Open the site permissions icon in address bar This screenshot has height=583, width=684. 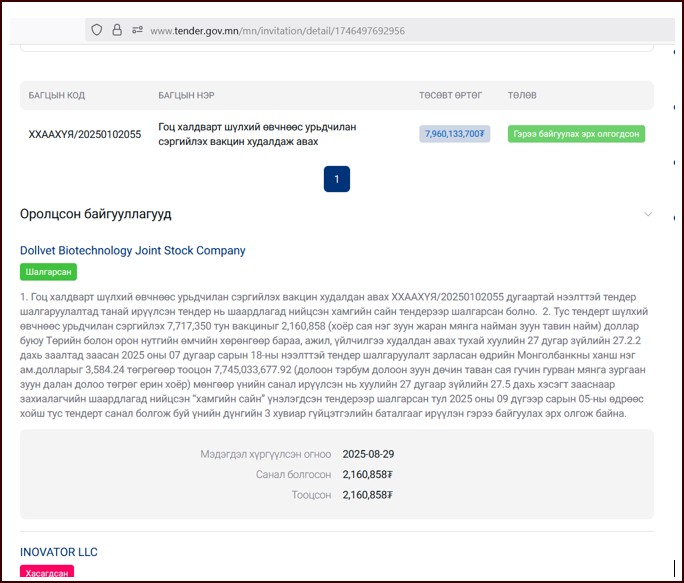tap(135, 30)
